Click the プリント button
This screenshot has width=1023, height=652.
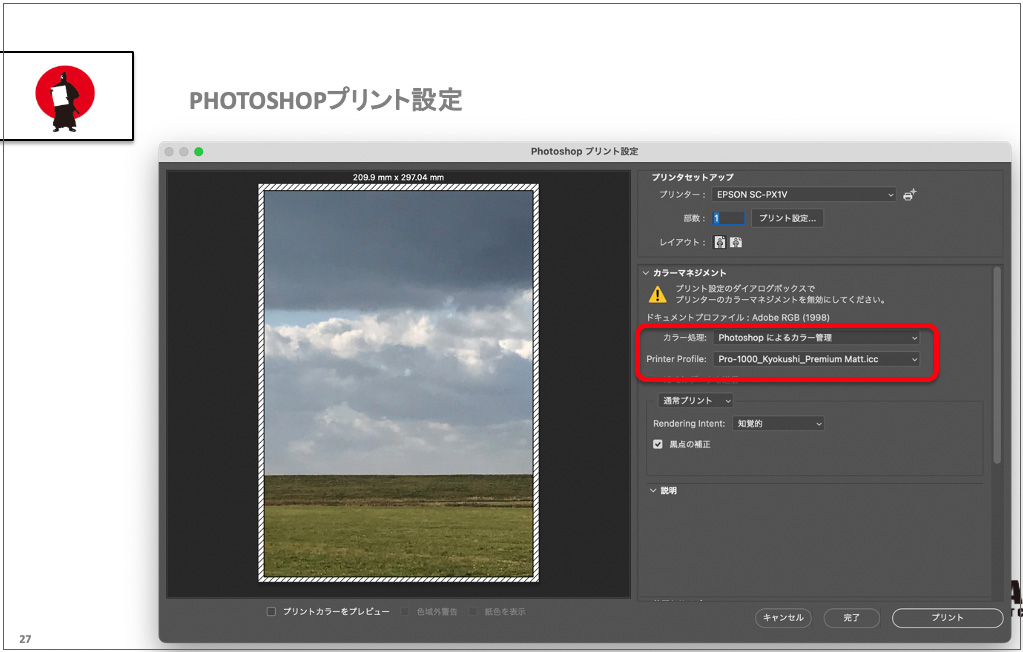(x=947, y=617)
